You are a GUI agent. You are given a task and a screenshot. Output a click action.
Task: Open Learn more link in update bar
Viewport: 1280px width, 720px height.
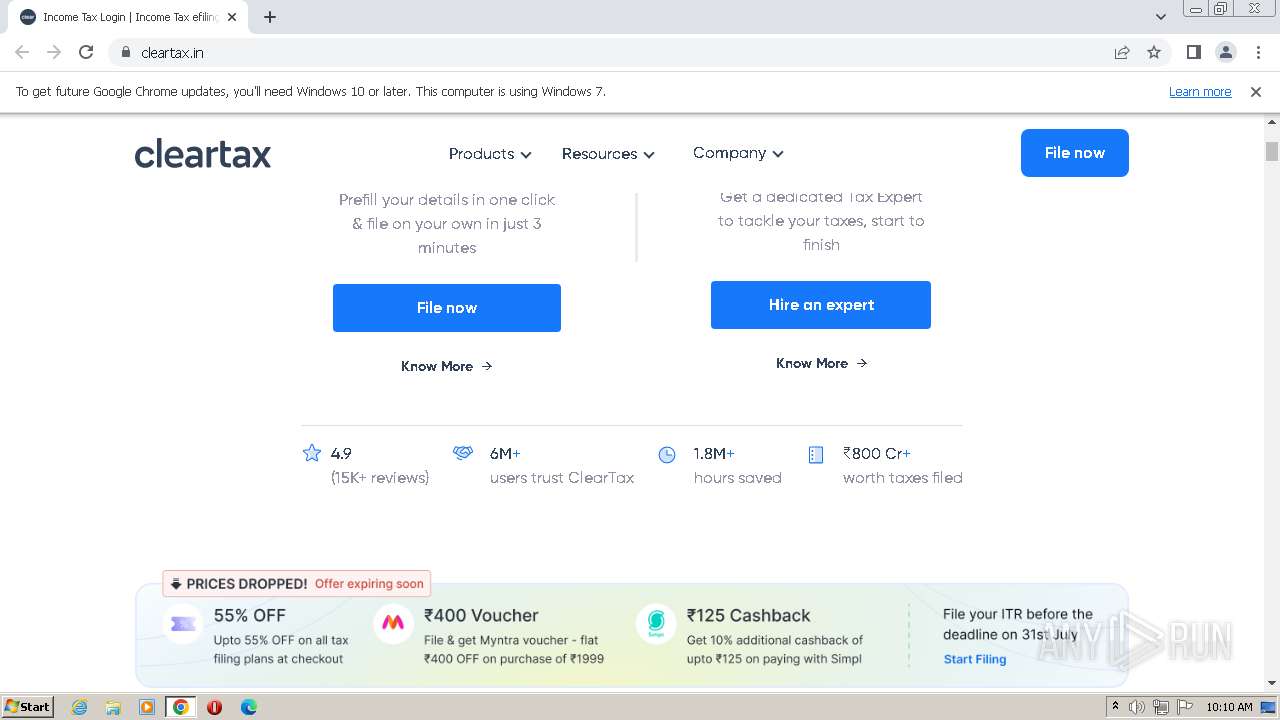[1200, 91]
